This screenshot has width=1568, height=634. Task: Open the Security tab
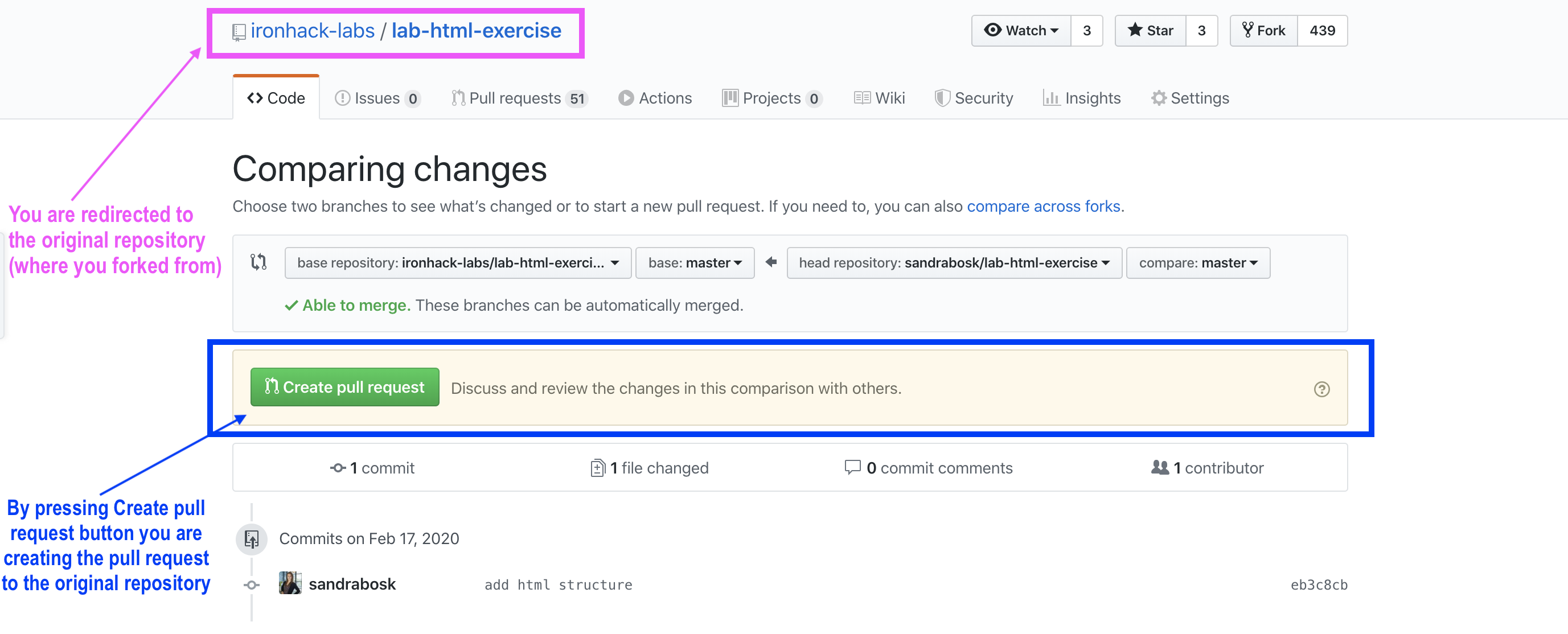[x=974, y=98]
